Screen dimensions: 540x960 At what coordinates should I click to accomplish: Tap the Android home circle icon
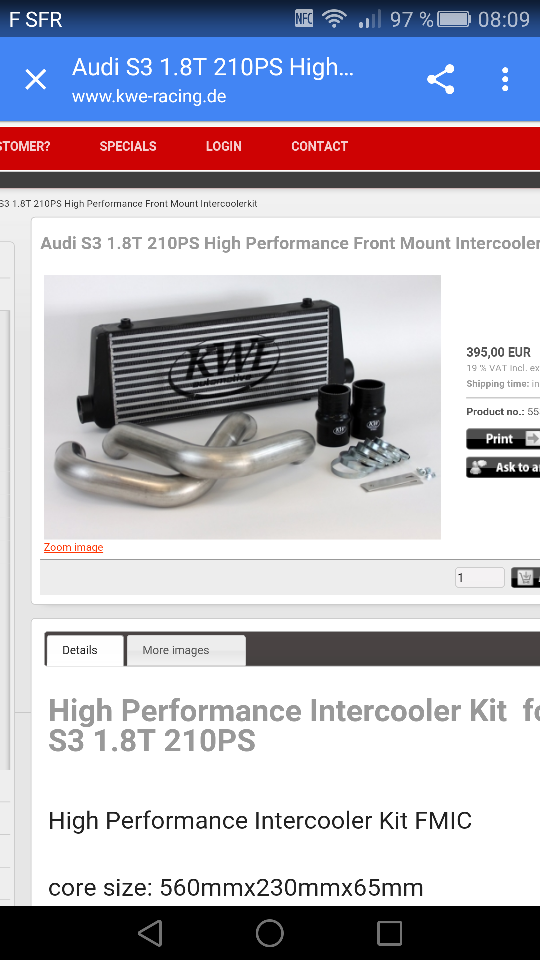tap(270, 933)
